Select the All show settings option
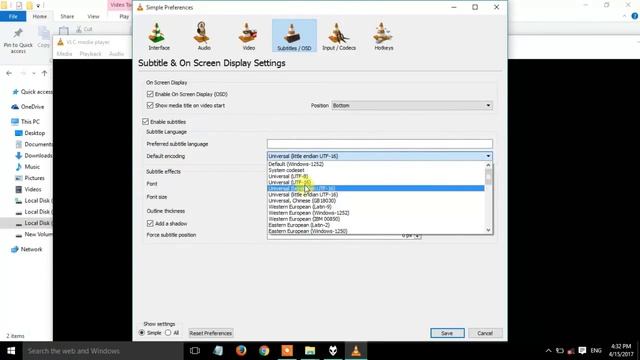This screenshot has width=640, height=360. pos(168,333)
